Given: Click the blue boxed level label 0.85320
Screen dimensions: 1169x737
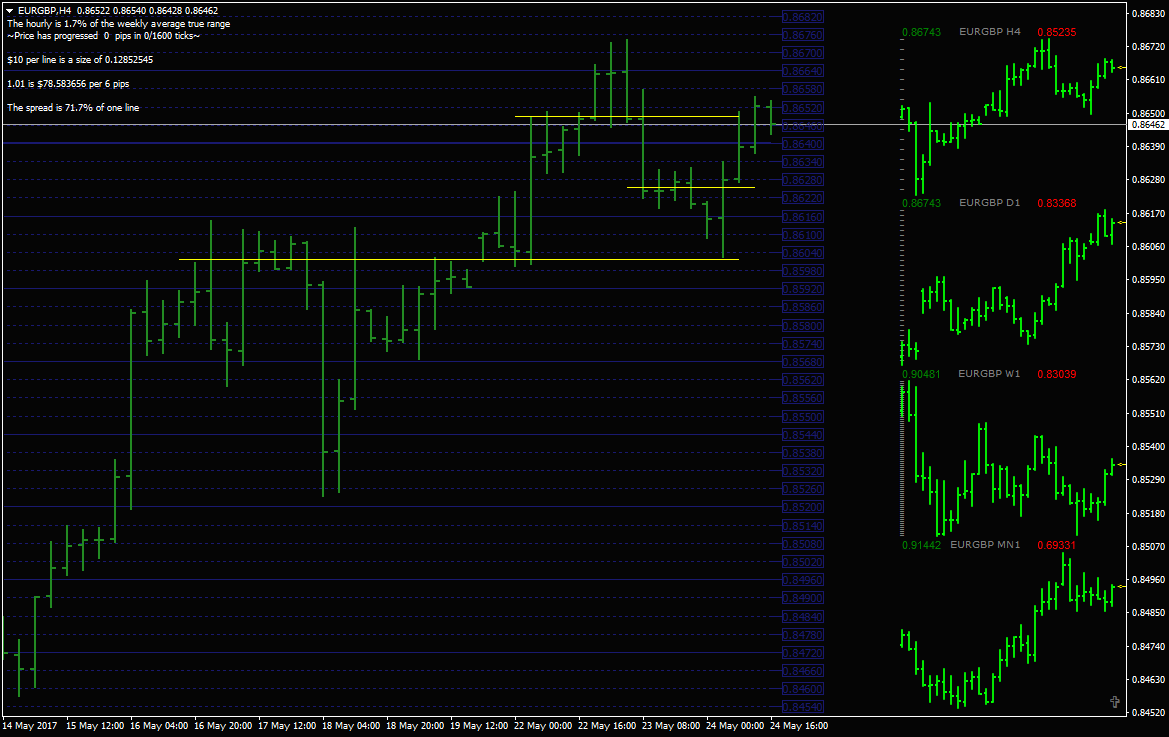Looking at the screenshot, I should pos(803,471).
